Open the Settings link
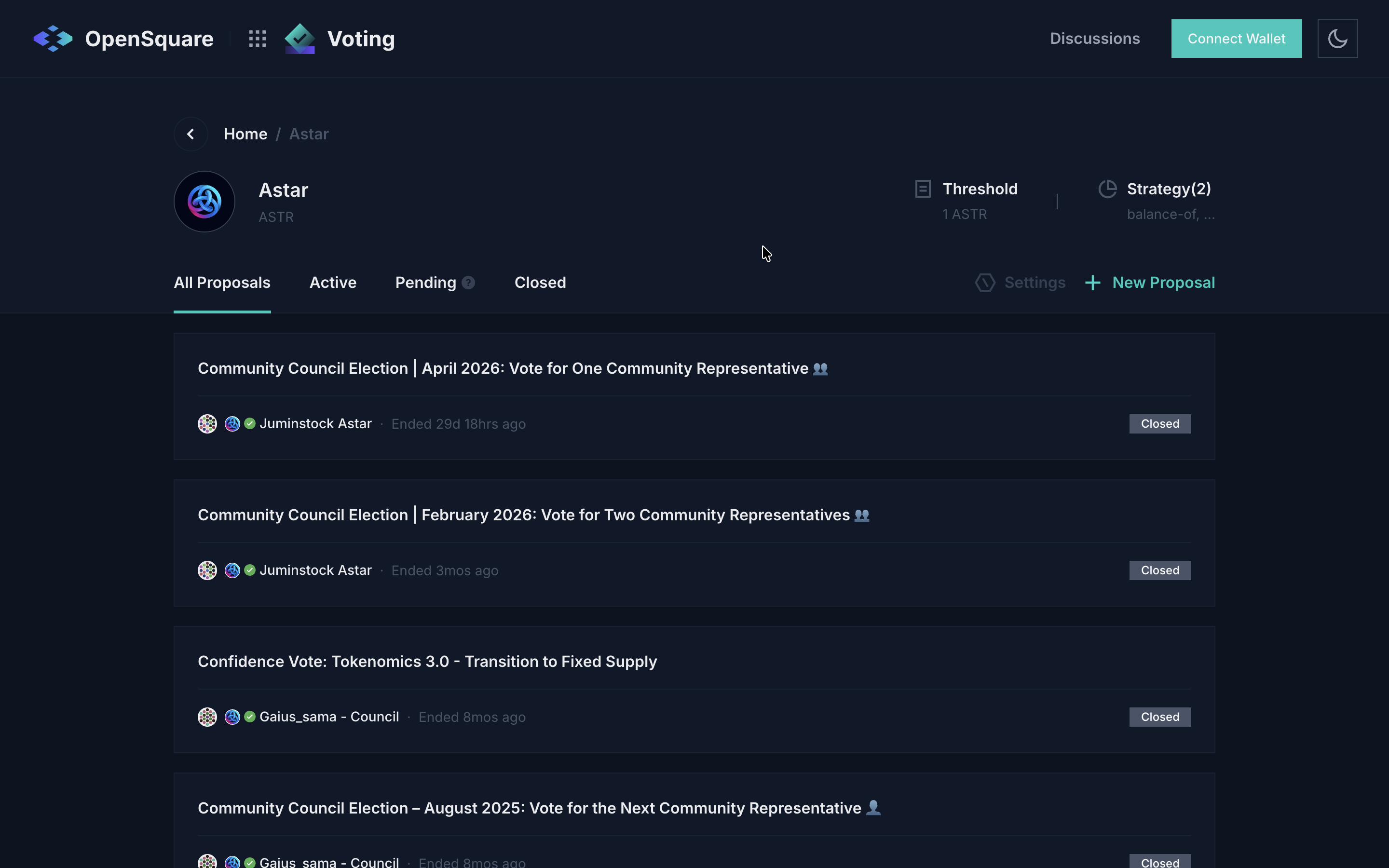1389x868 pixels. click(x=1035, y=283)
